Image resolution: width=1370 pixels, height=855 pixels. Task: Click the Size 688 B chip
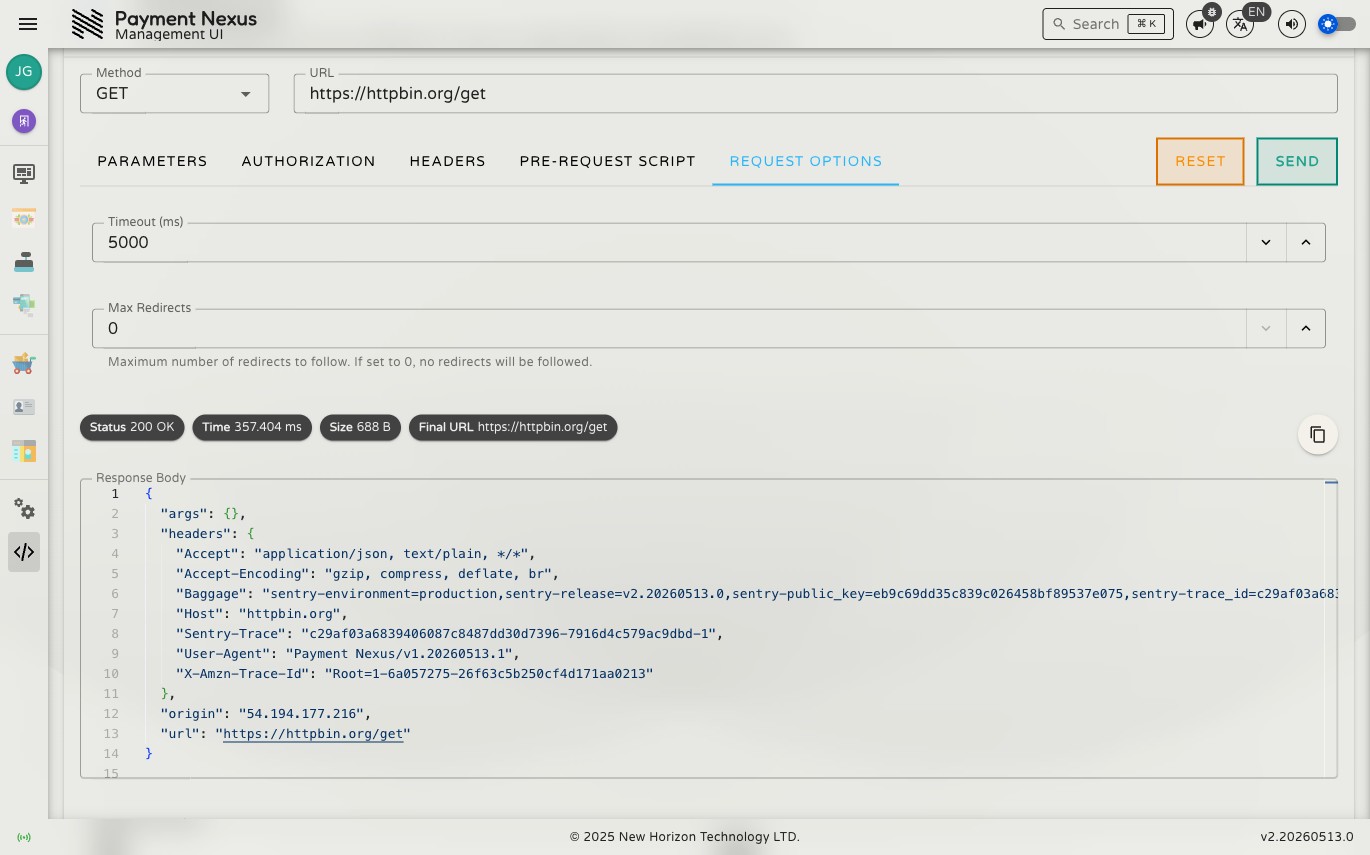pyautogui.click(x=360, y=427)
